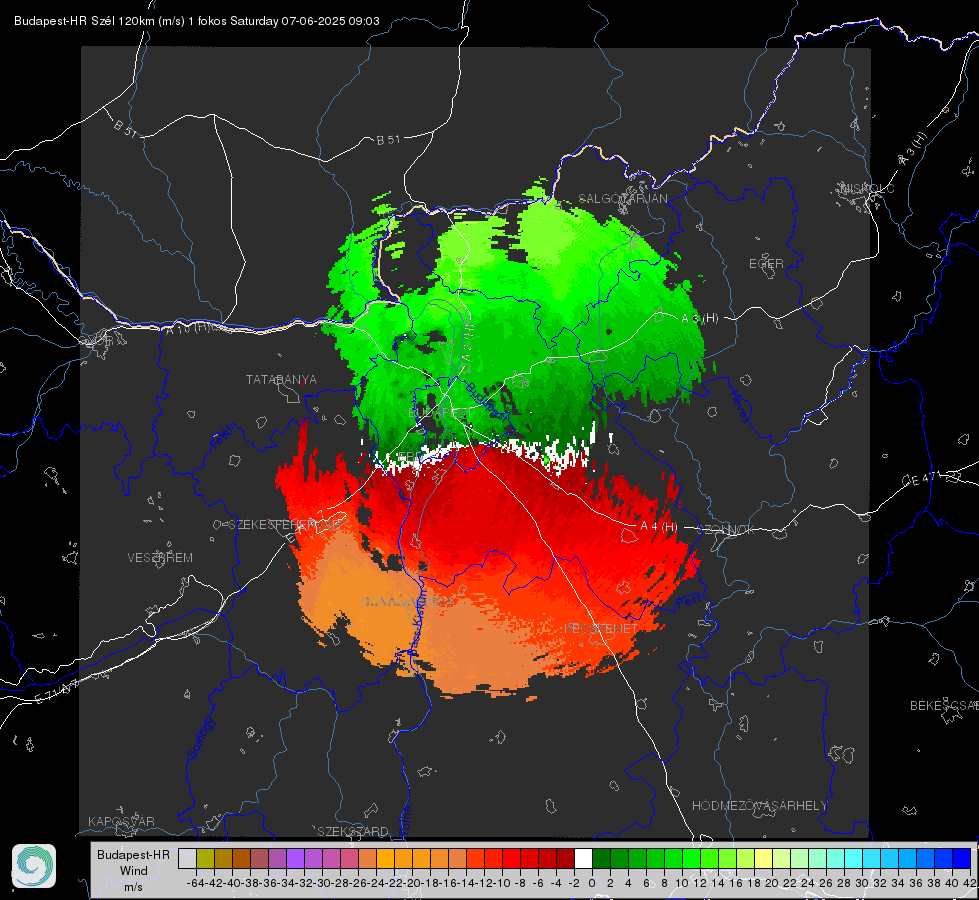Click the legend value label 42
The height and width of the screenshot is (900, 979).
pos(969,883)
